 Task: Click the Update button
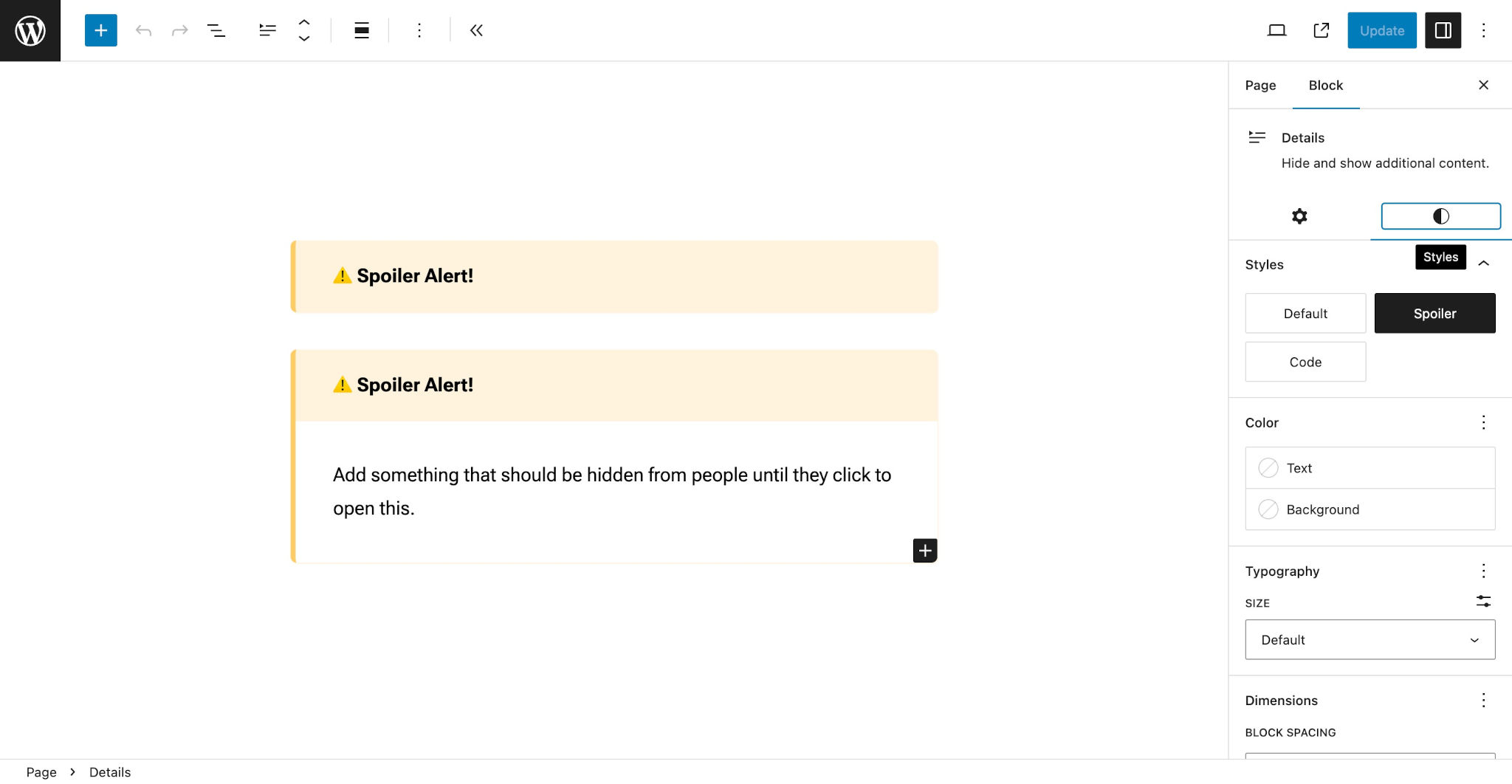click(1382, 30)
